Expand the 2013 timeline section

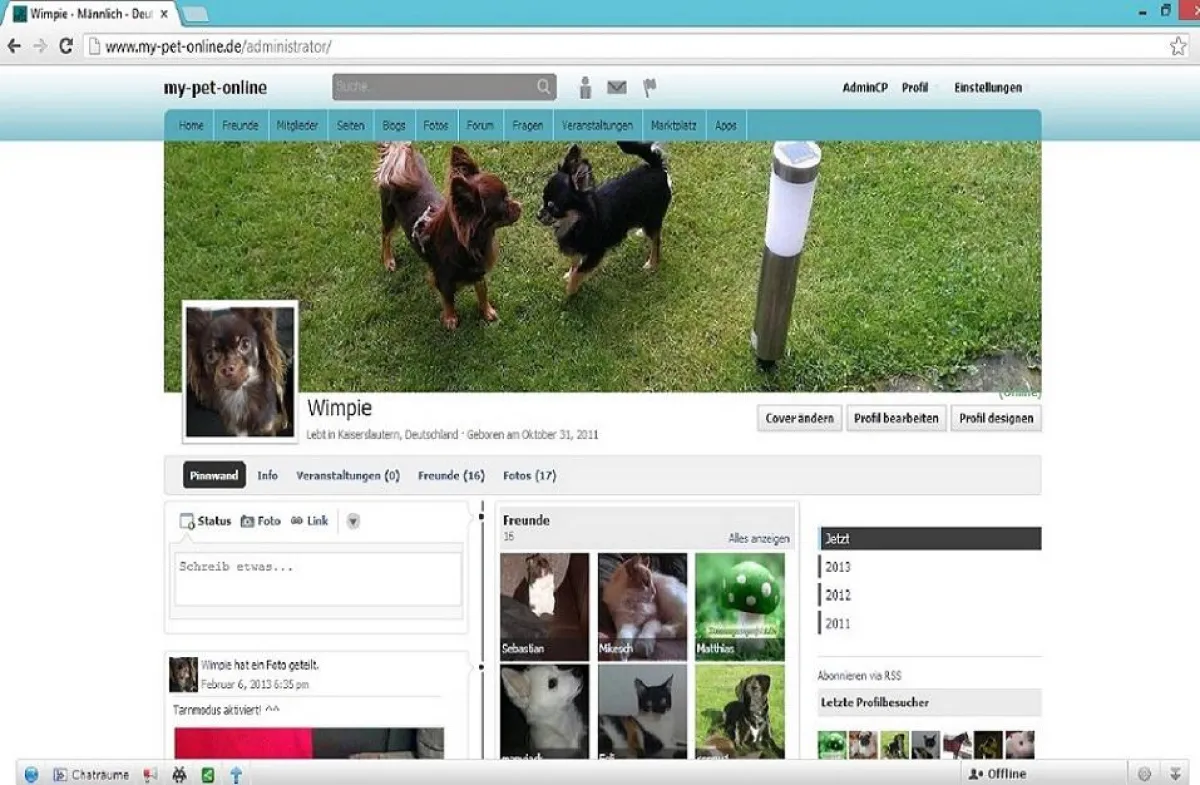pyautogui.click(x=837, y=566)
